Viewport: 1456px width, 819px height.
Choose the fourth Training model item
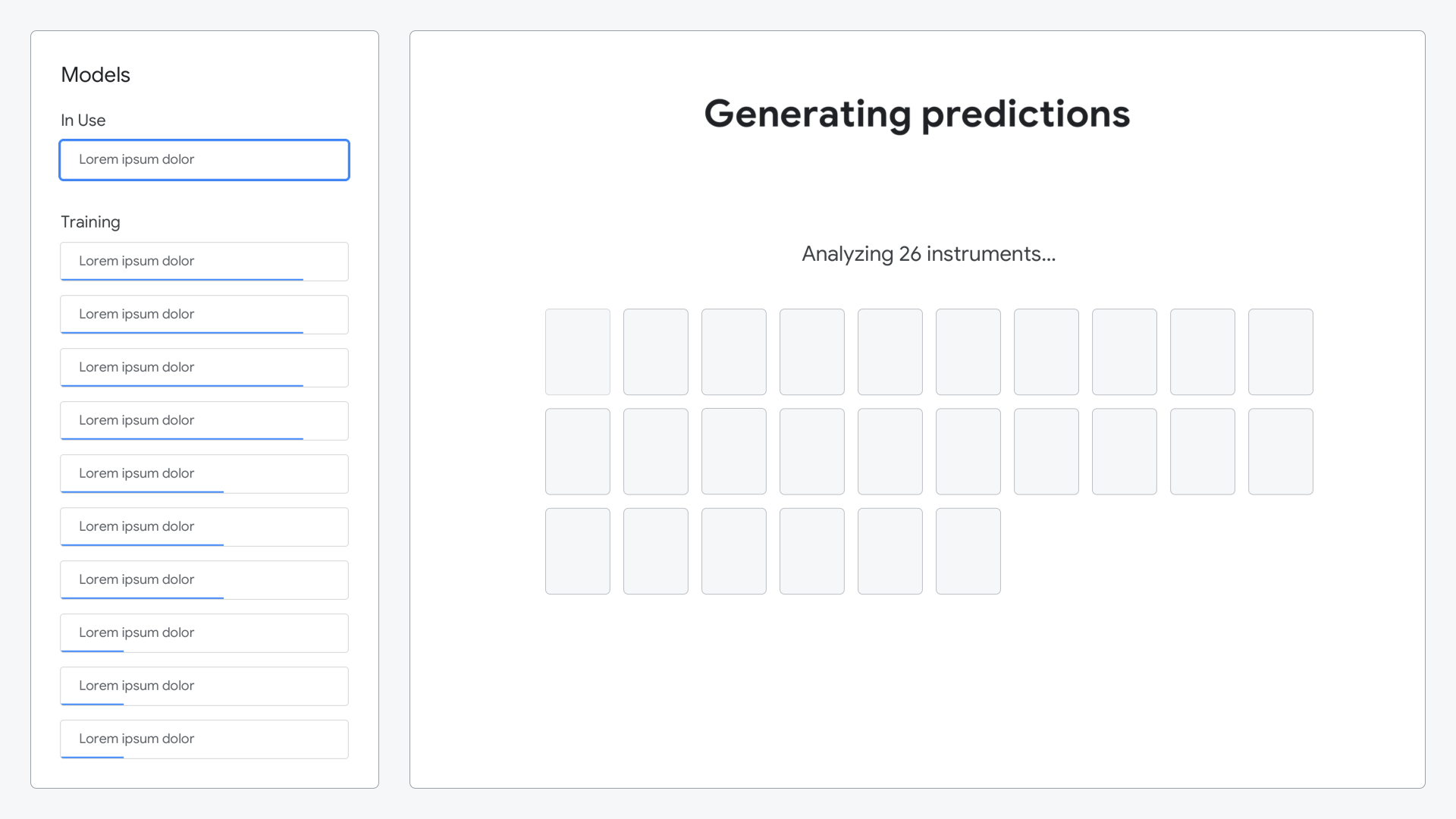click(x=204, y=421)
